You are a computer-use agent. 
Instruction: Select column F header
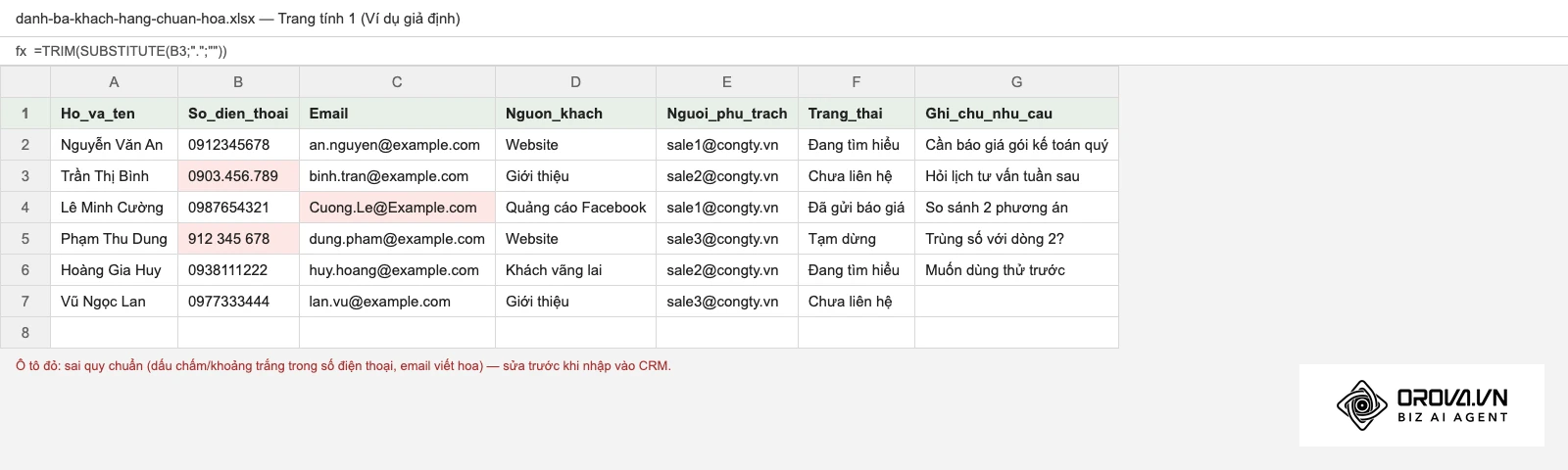(x=857, y=82)
